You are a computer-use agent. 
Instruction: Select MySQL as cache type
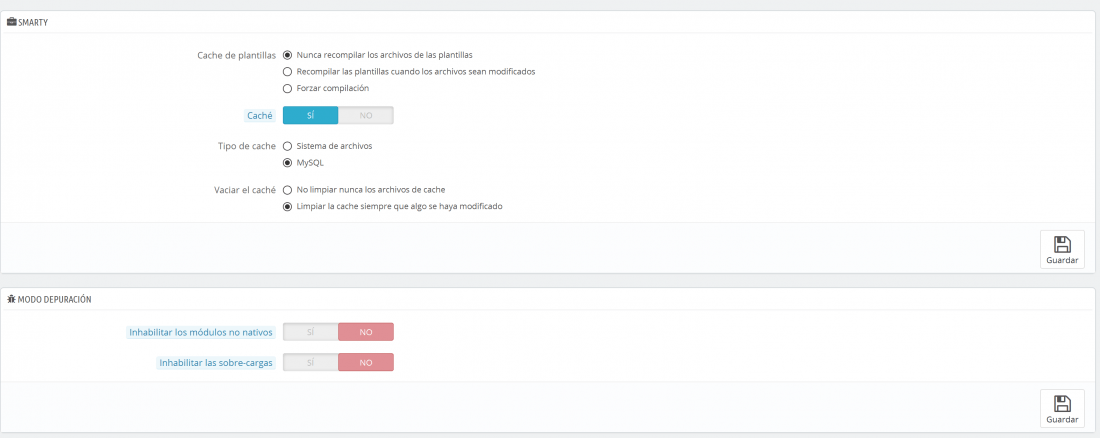(287, 163)
